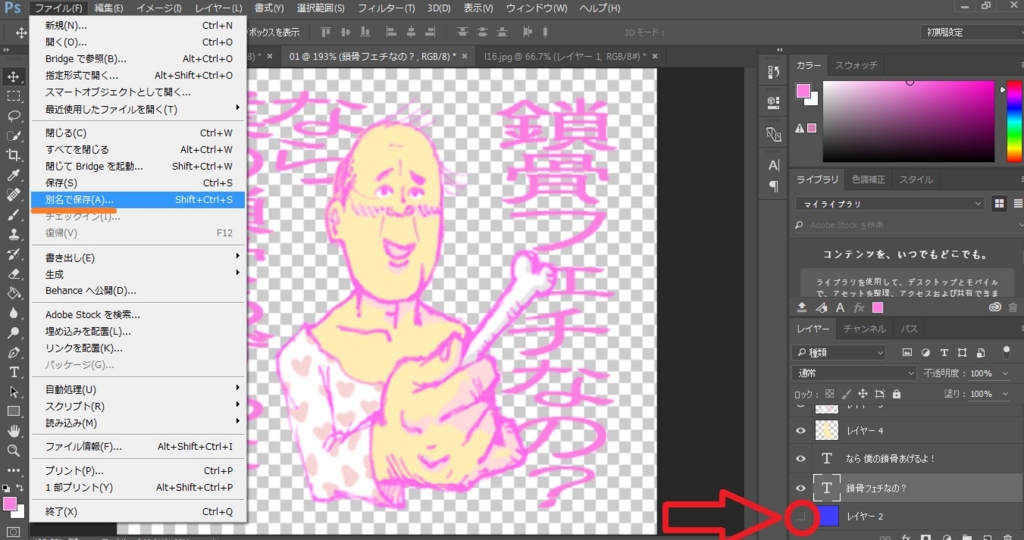1024x540 pixels.
Task: Select the Zoom tool
Action: coord(13,451)
